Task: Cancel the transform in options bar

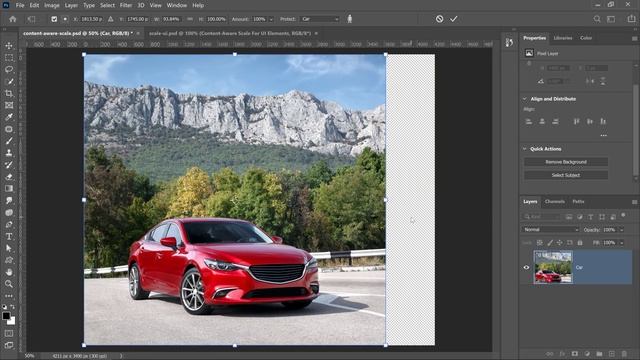Action: coord(439,19)
